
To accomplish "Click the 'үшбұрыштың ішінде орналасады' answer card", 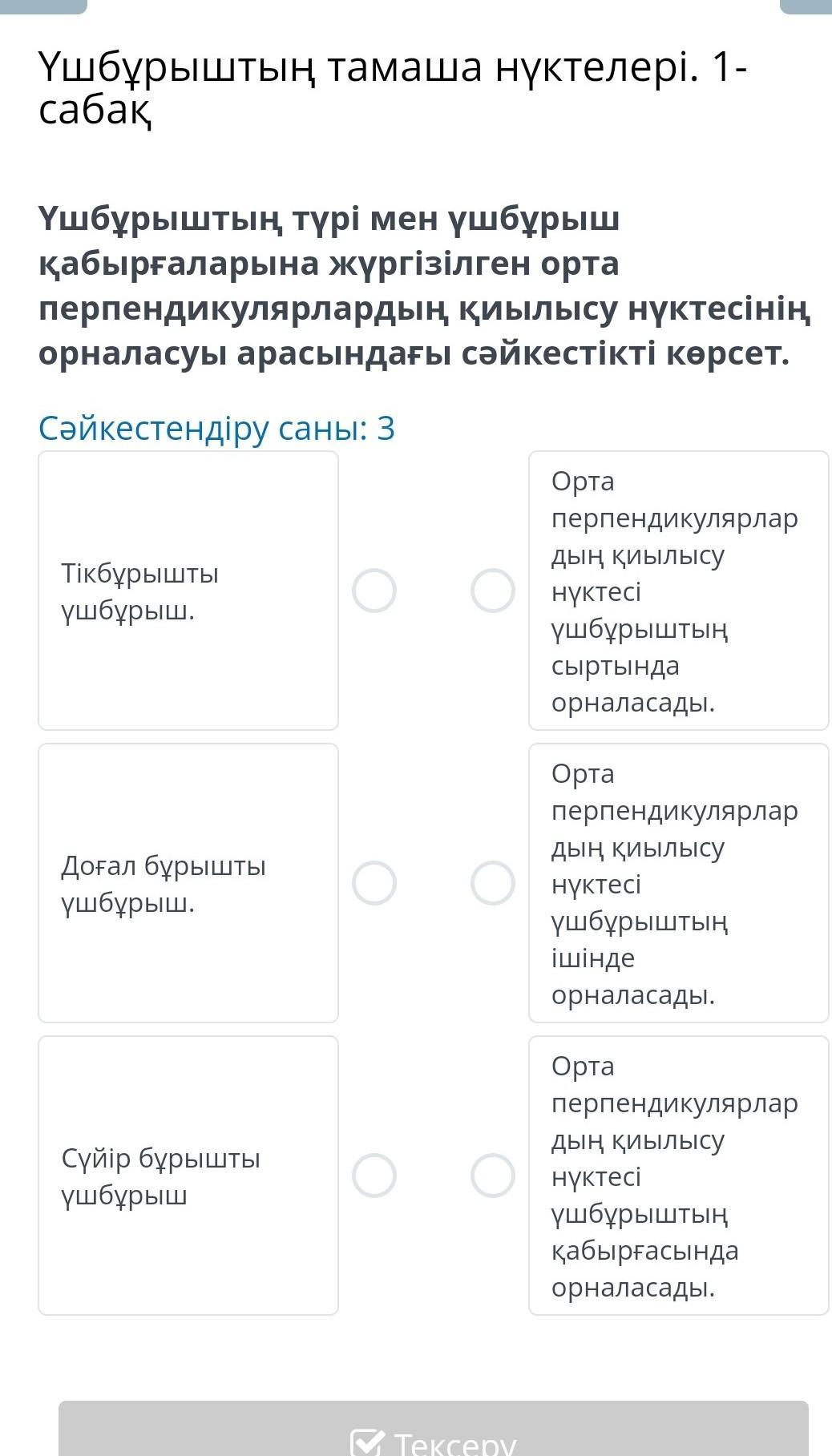I will 678,883.
